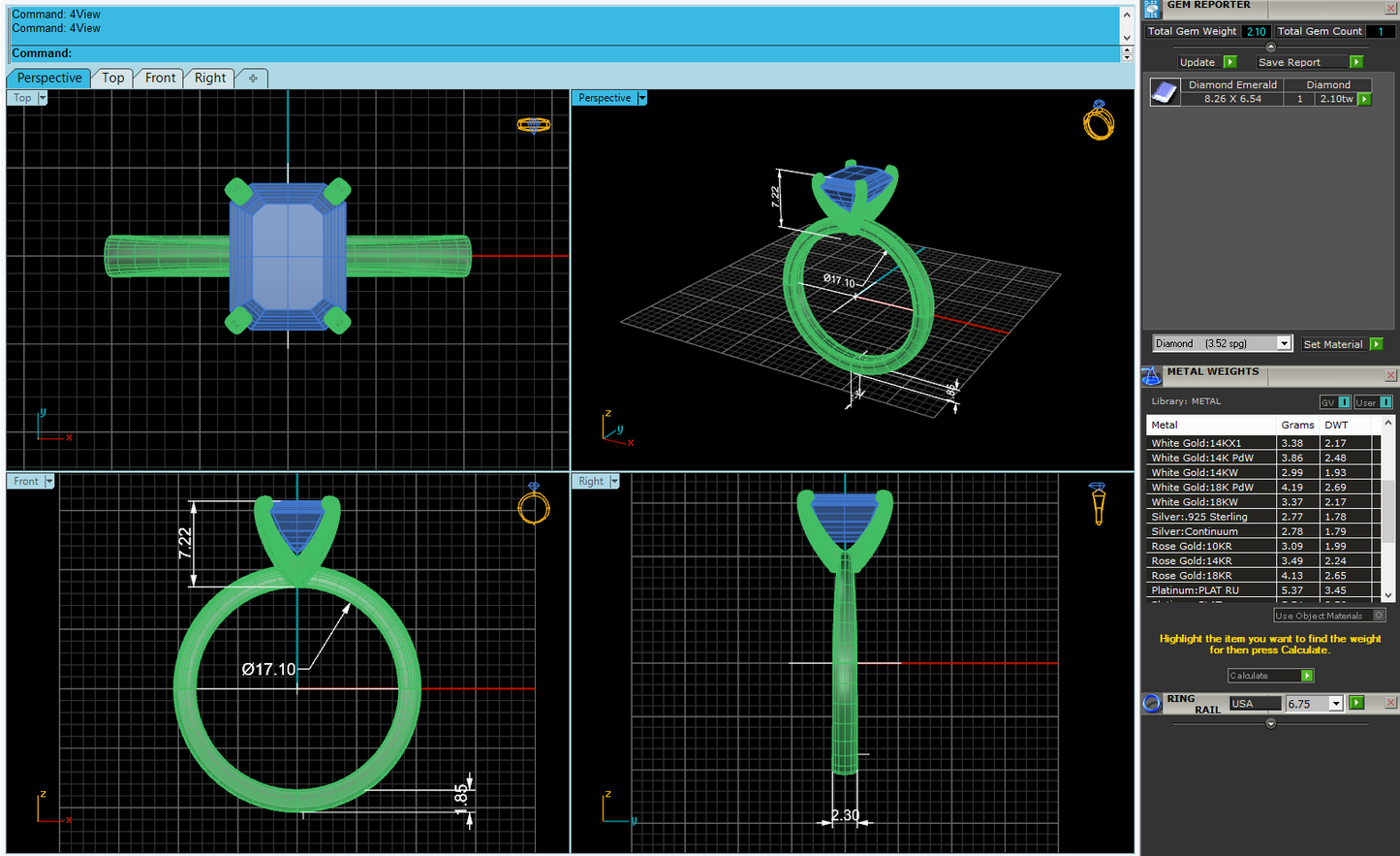
Task: Add a new viewport tab with plus icon
Action: tap(253, 79)
